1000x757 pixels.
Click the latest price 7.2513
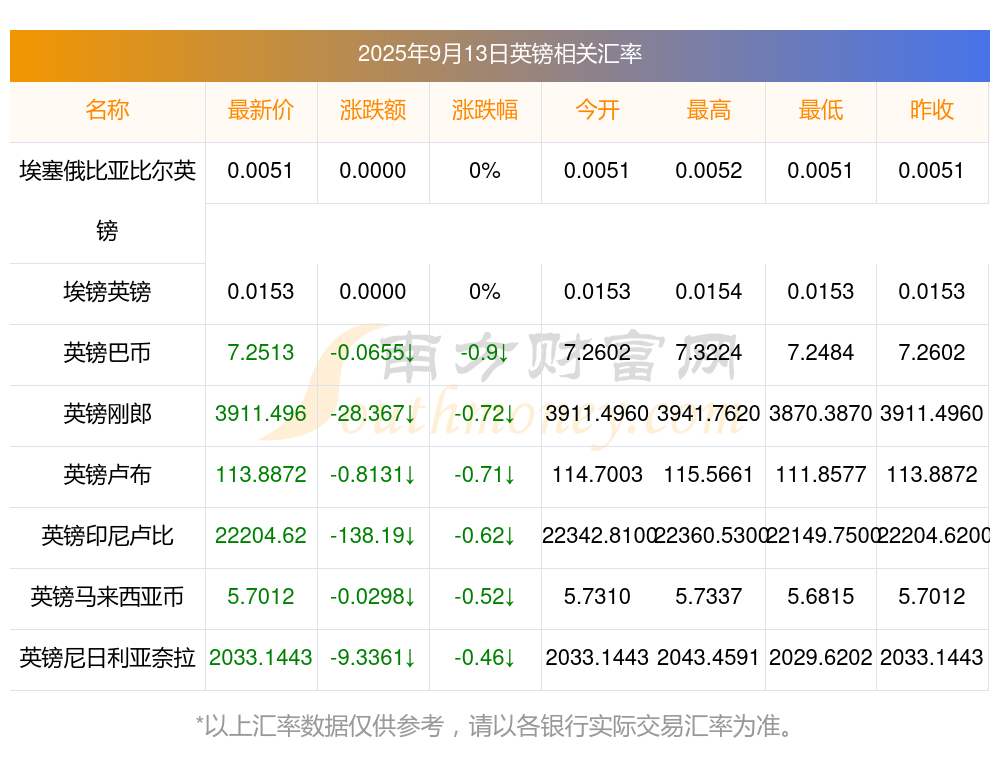point(261,353)
